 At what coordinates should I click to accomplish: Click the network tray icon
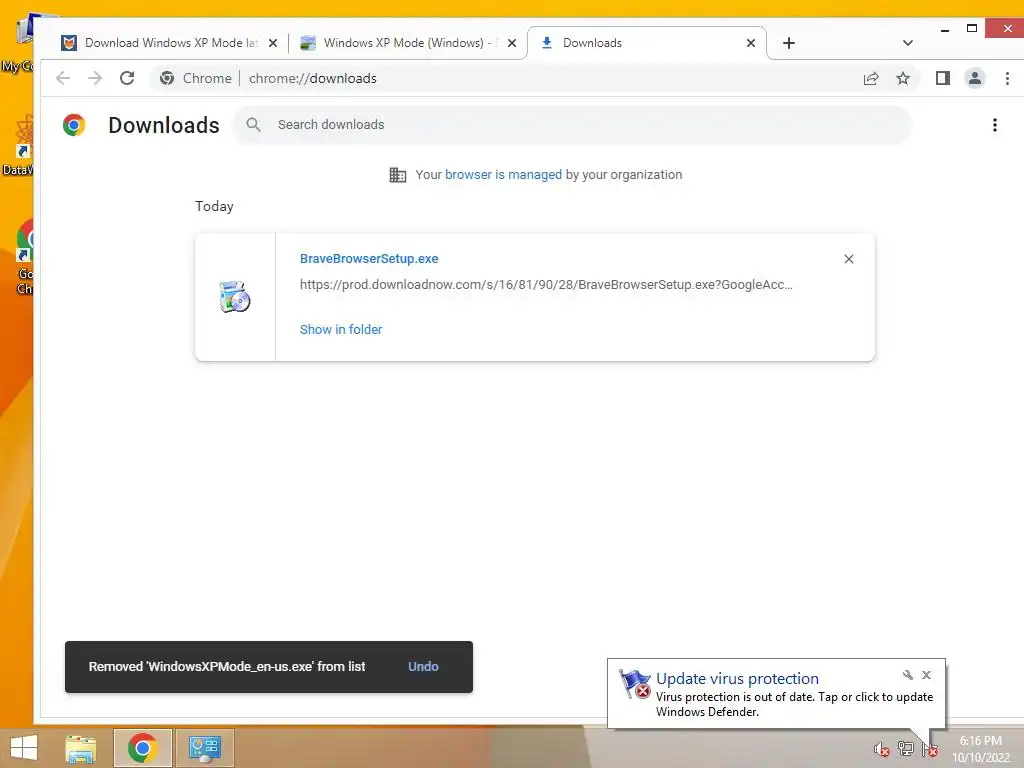pyautogui.click(x=906, y=749)
